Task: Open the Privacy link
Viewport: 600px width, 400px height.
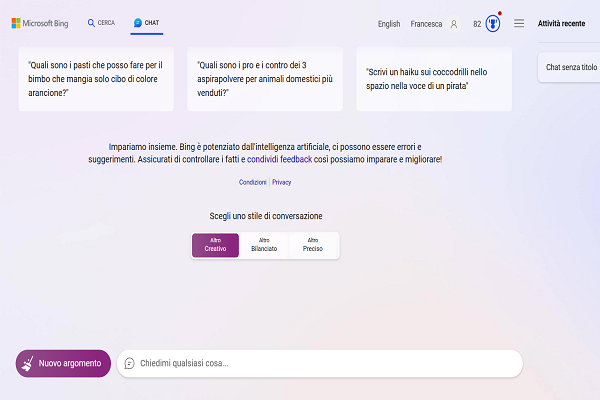Action: point(282,182)
